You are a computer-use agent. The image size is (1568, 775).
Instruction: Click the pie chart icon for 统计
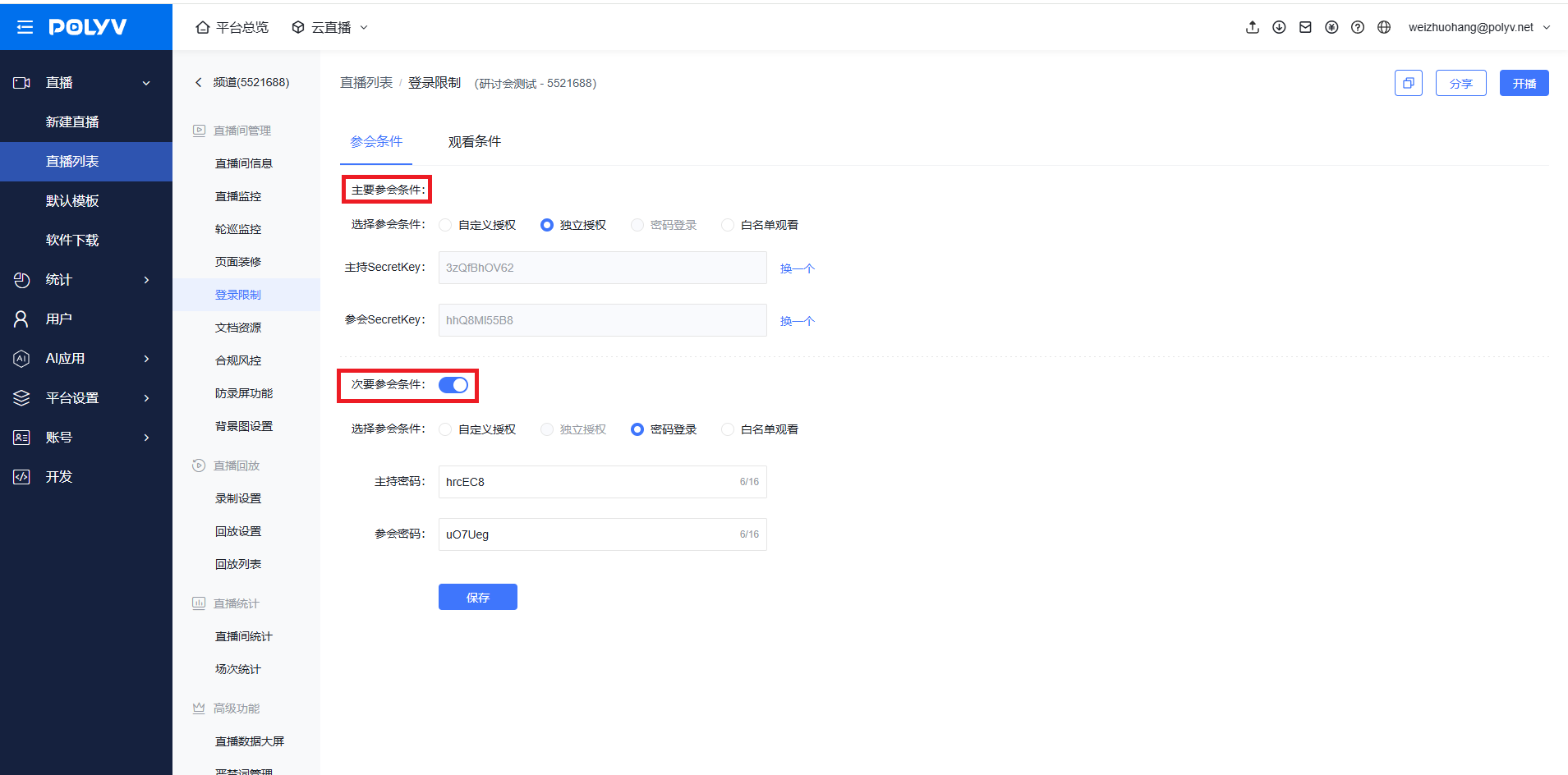click(x=21, y=280)
